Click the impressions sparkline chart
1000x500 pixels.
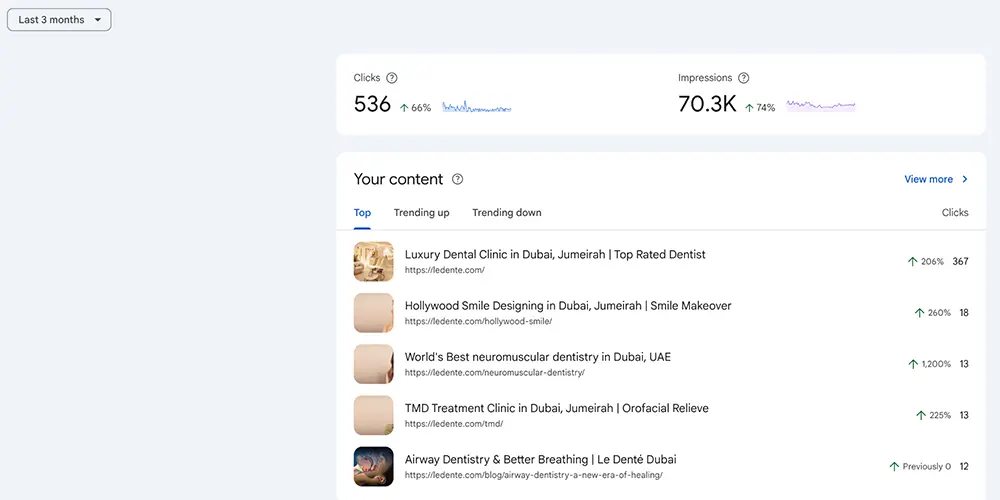821,105
